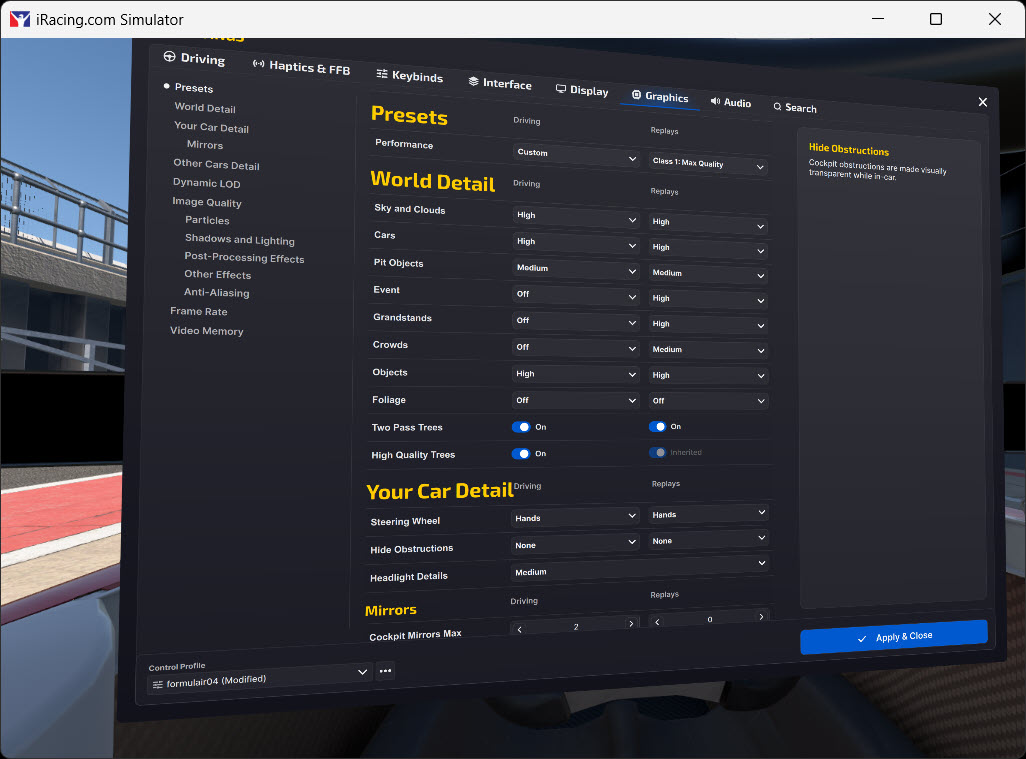
Task: Toggle High Quality Trees driving switch
Action: pos(521,454)
